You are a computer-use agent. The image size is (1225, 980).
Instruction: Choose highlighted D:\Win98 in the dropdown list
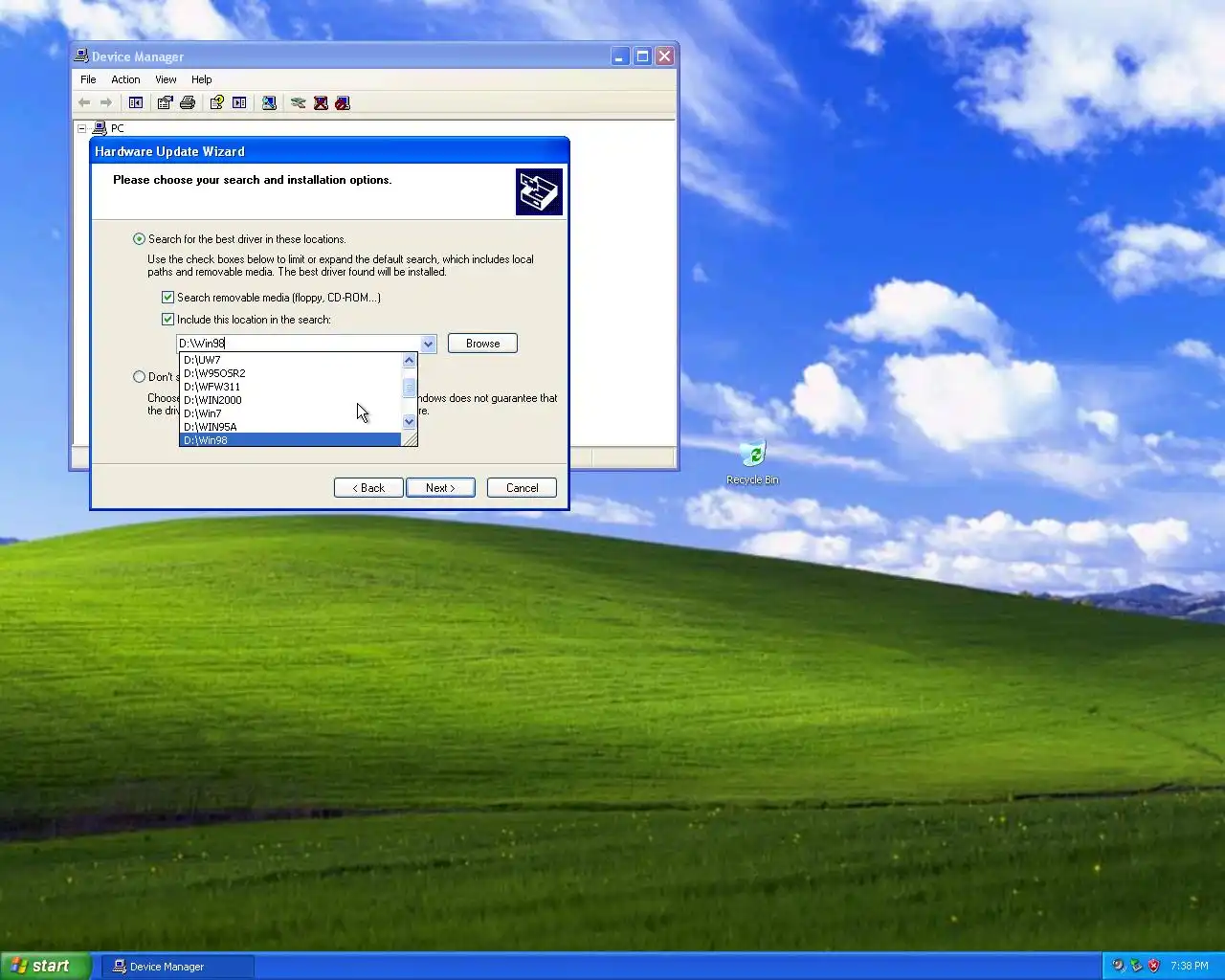[290, 440]
